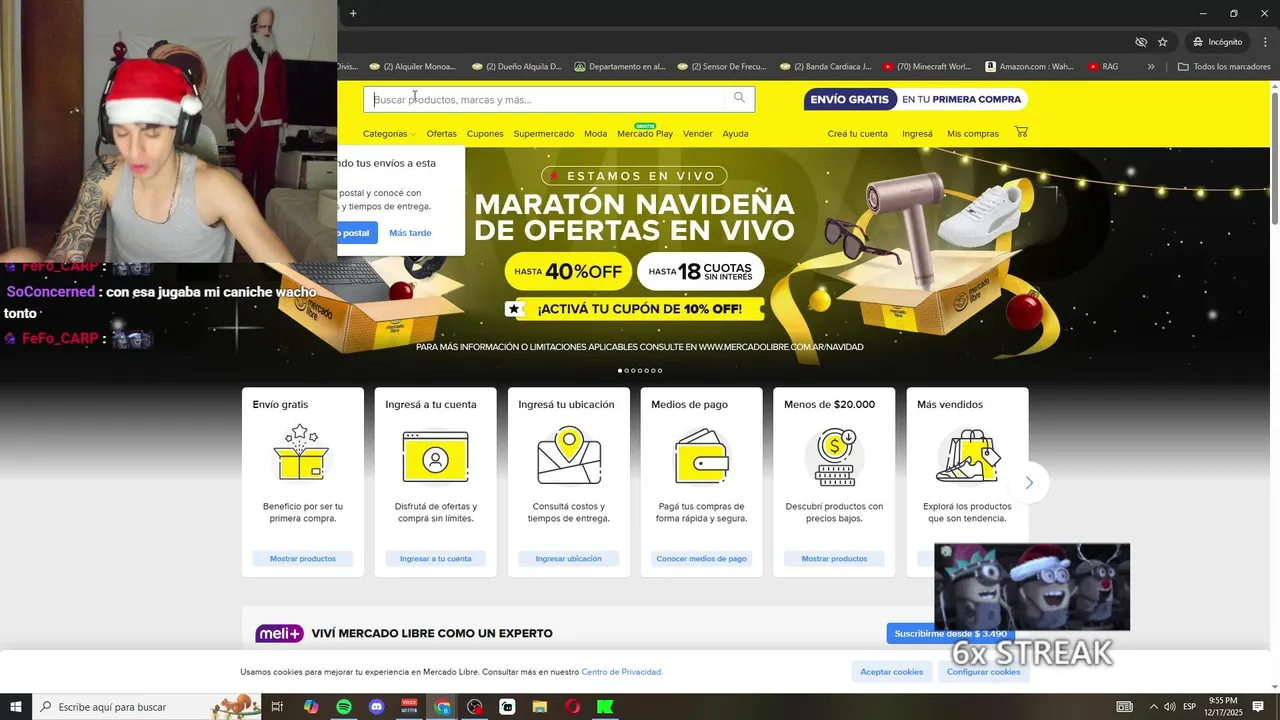Click the Ingresar ubicación button
This screenshot has height=720, width=1280.
tap(568, 559)
